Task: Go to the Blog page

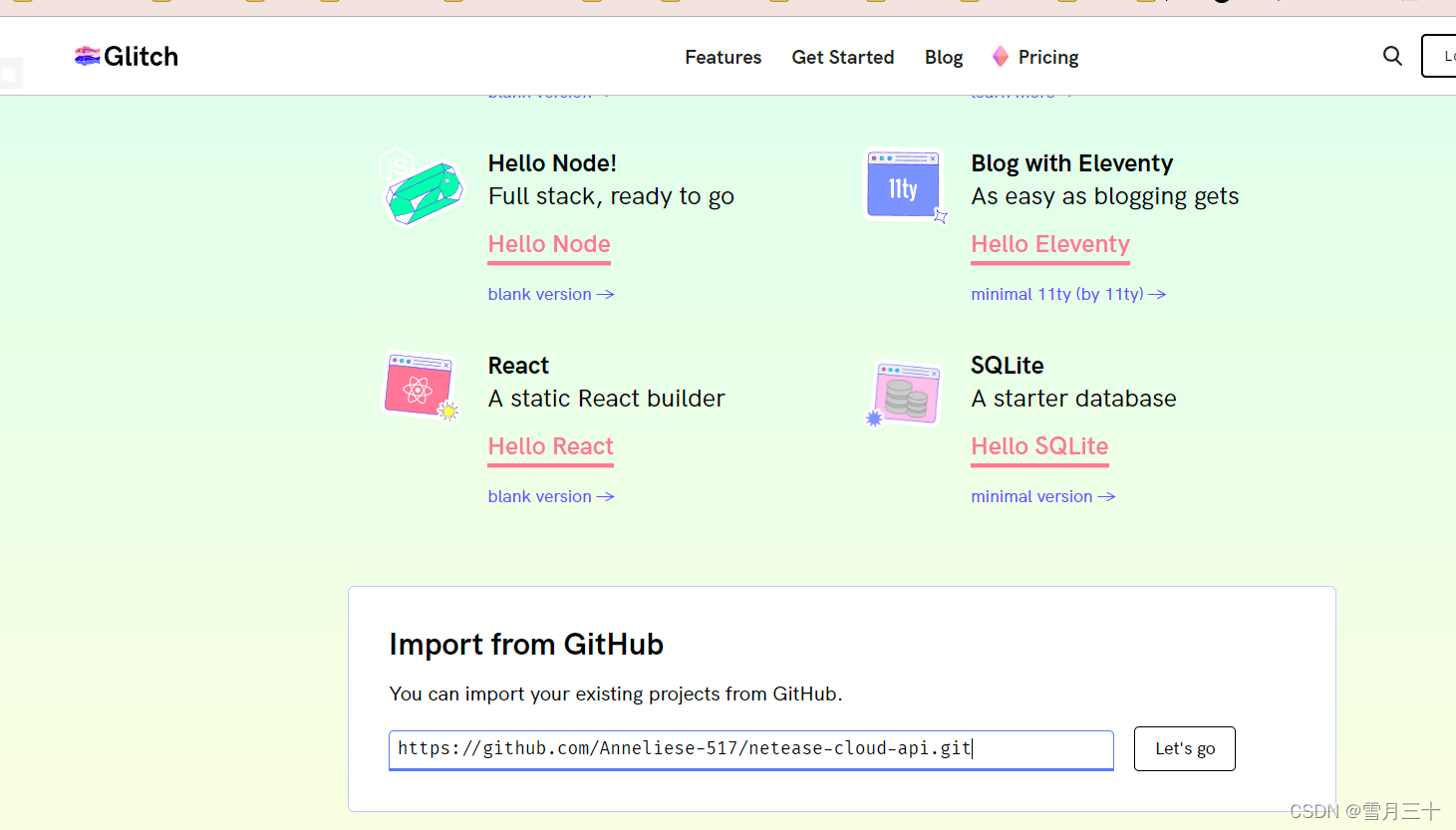Action: (944, 57)
